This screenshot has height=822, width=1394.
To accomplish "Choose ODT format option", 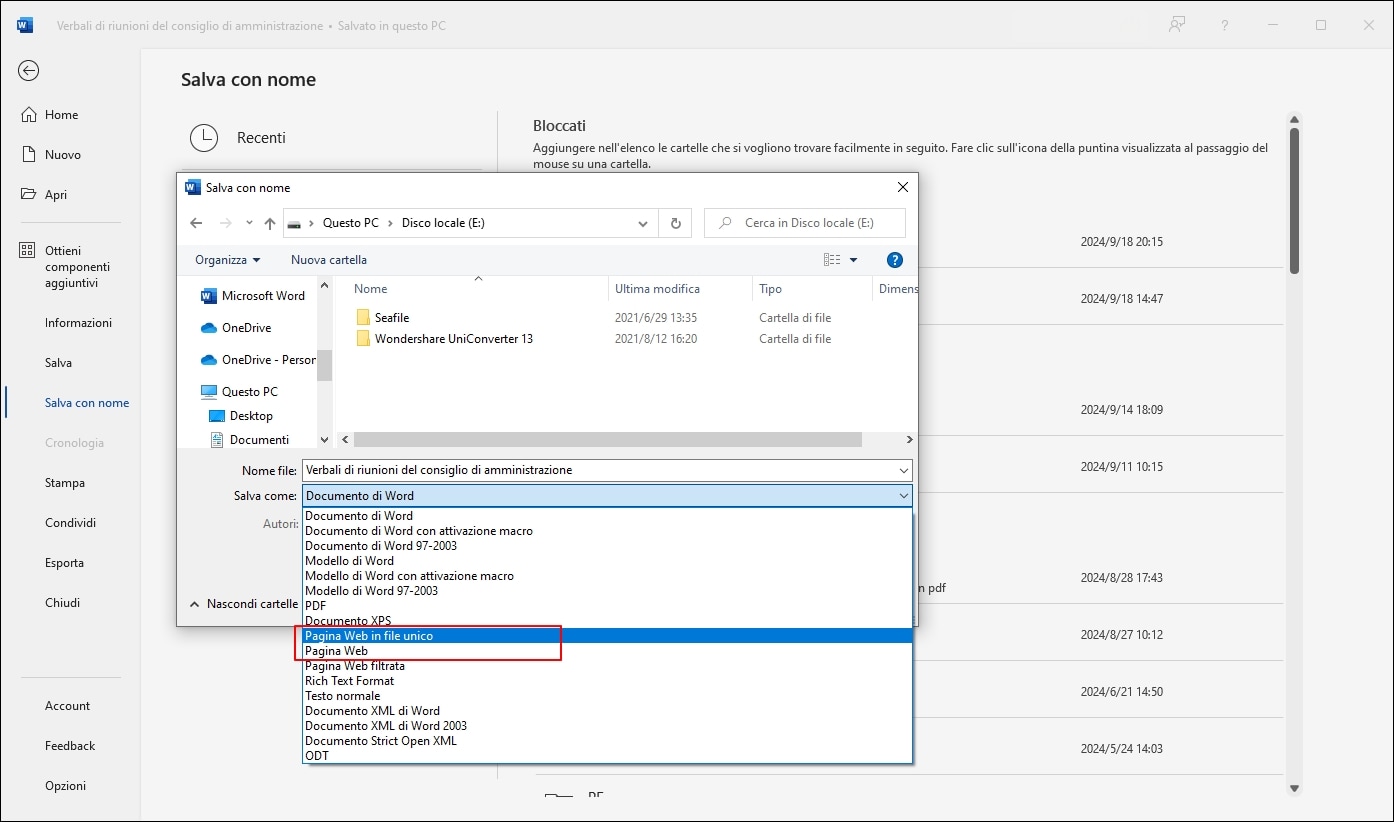I will (x=607, y=756).
